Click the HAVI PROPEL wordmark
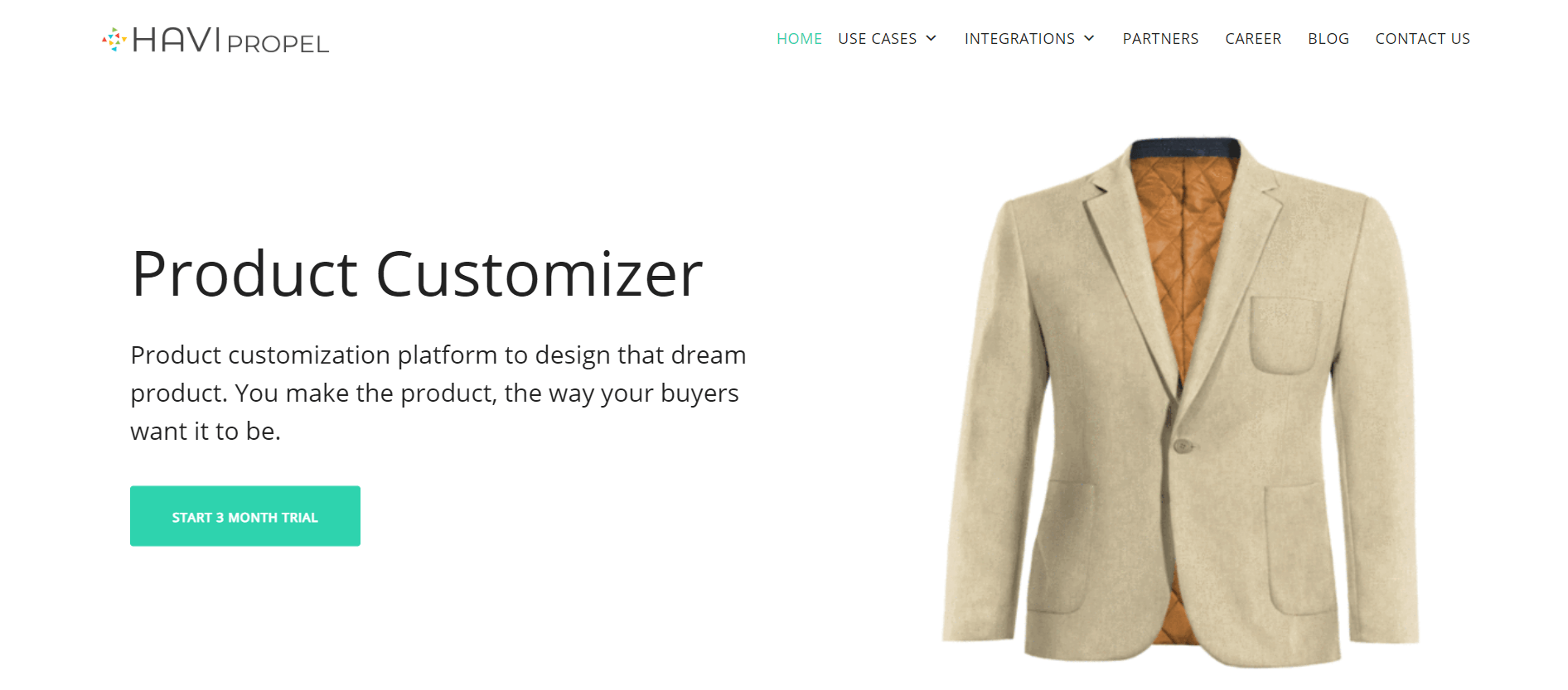The width and height of the screenshot is (1568, 690). 231,40
